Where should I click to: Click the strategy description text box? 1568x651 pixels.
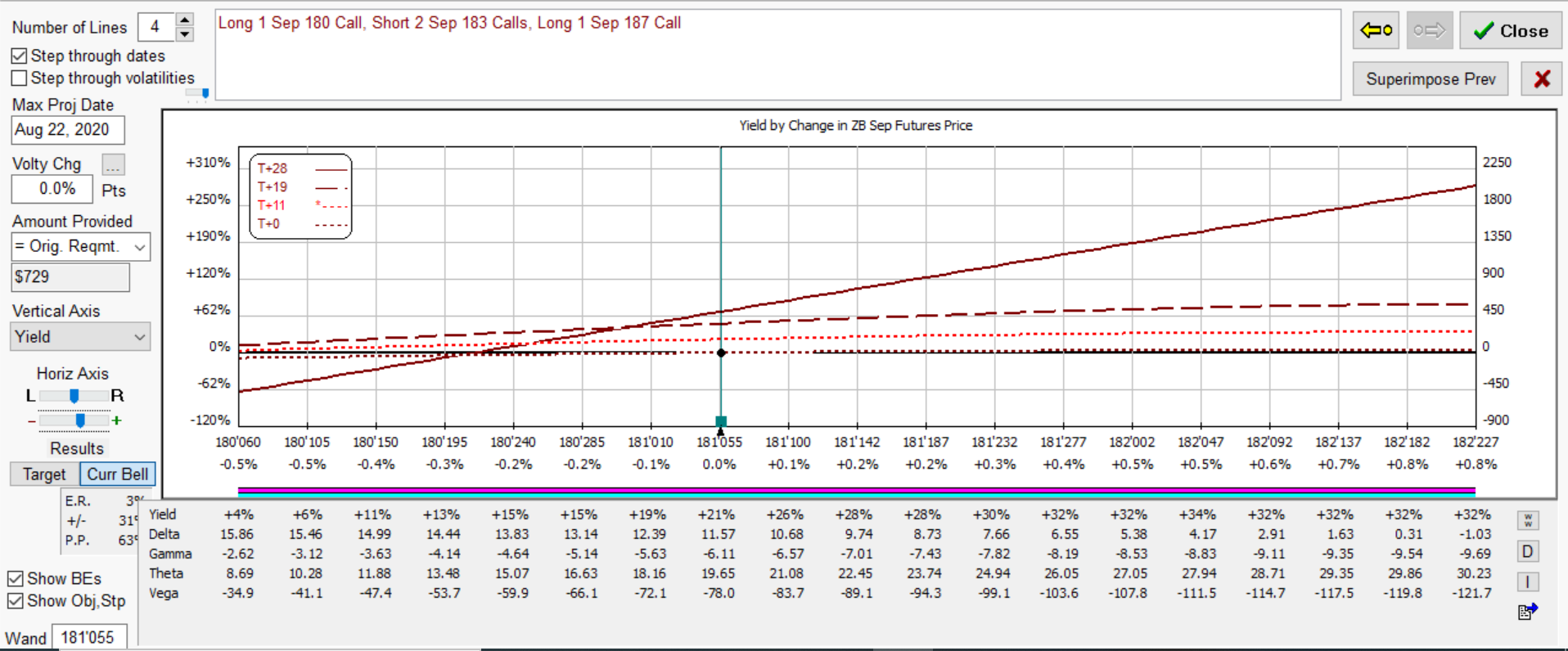[x=777, y=55]
